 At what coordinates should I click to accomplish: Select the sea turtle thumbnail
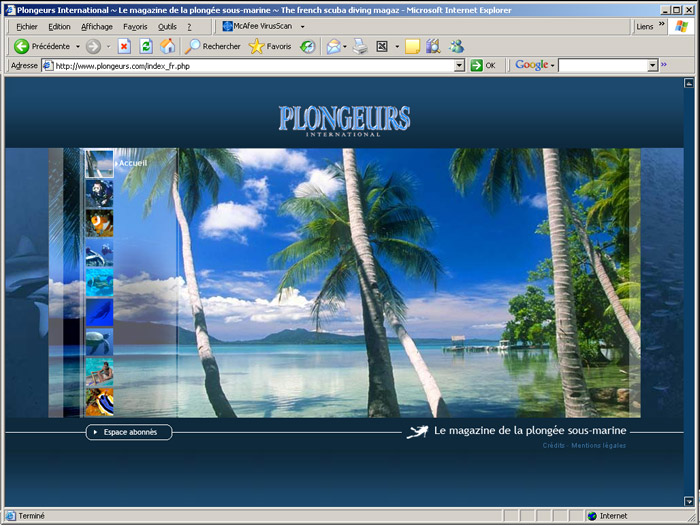(99, 342)
